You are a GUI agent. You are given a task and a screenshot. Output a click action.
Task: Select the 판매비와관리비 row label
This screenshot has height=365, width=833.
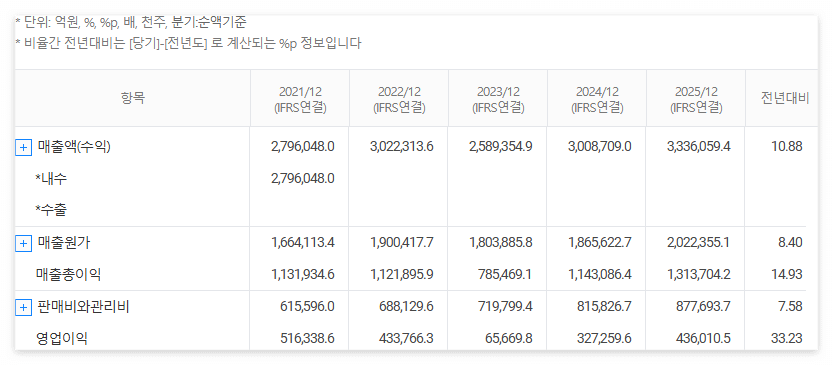pos(83,307)
